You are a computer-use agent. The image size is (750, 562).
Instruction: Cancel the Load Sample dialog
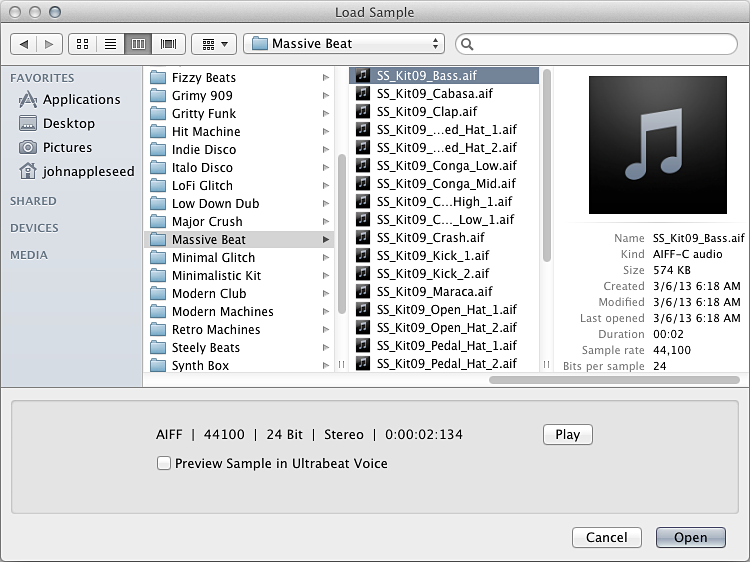pos(607,537)
